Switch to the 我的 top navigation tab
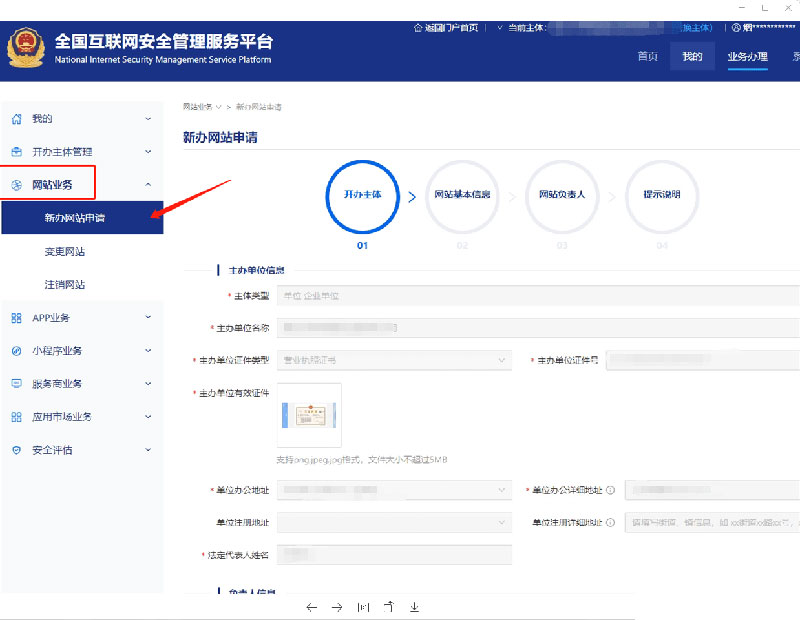The image size is (800, 620). 692,56
